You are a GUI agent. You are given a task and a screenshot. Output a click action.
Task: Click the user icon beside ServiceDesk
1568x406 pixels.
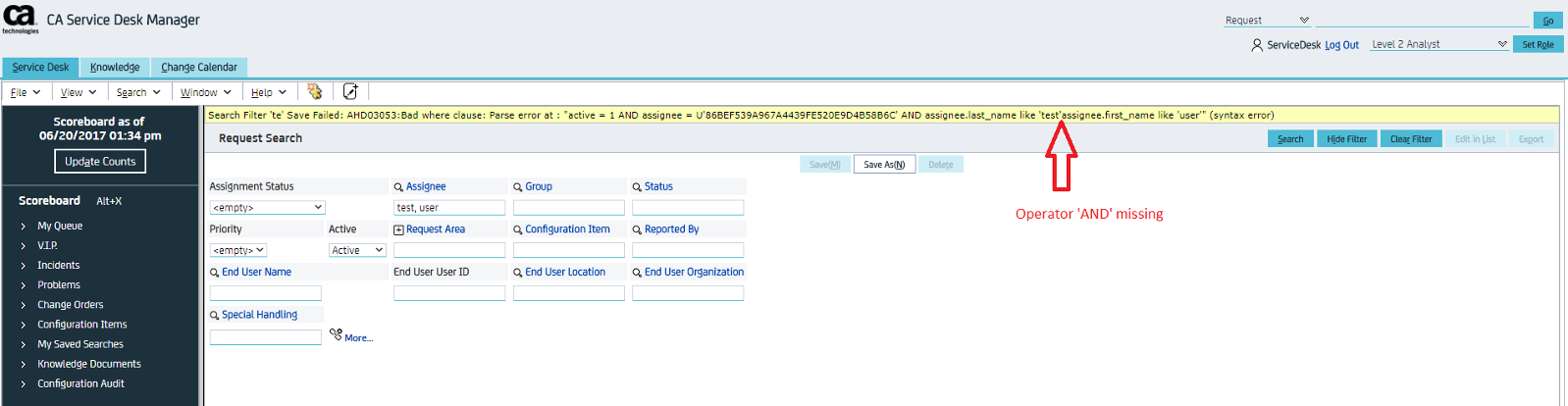click(x=1257, y=45)
